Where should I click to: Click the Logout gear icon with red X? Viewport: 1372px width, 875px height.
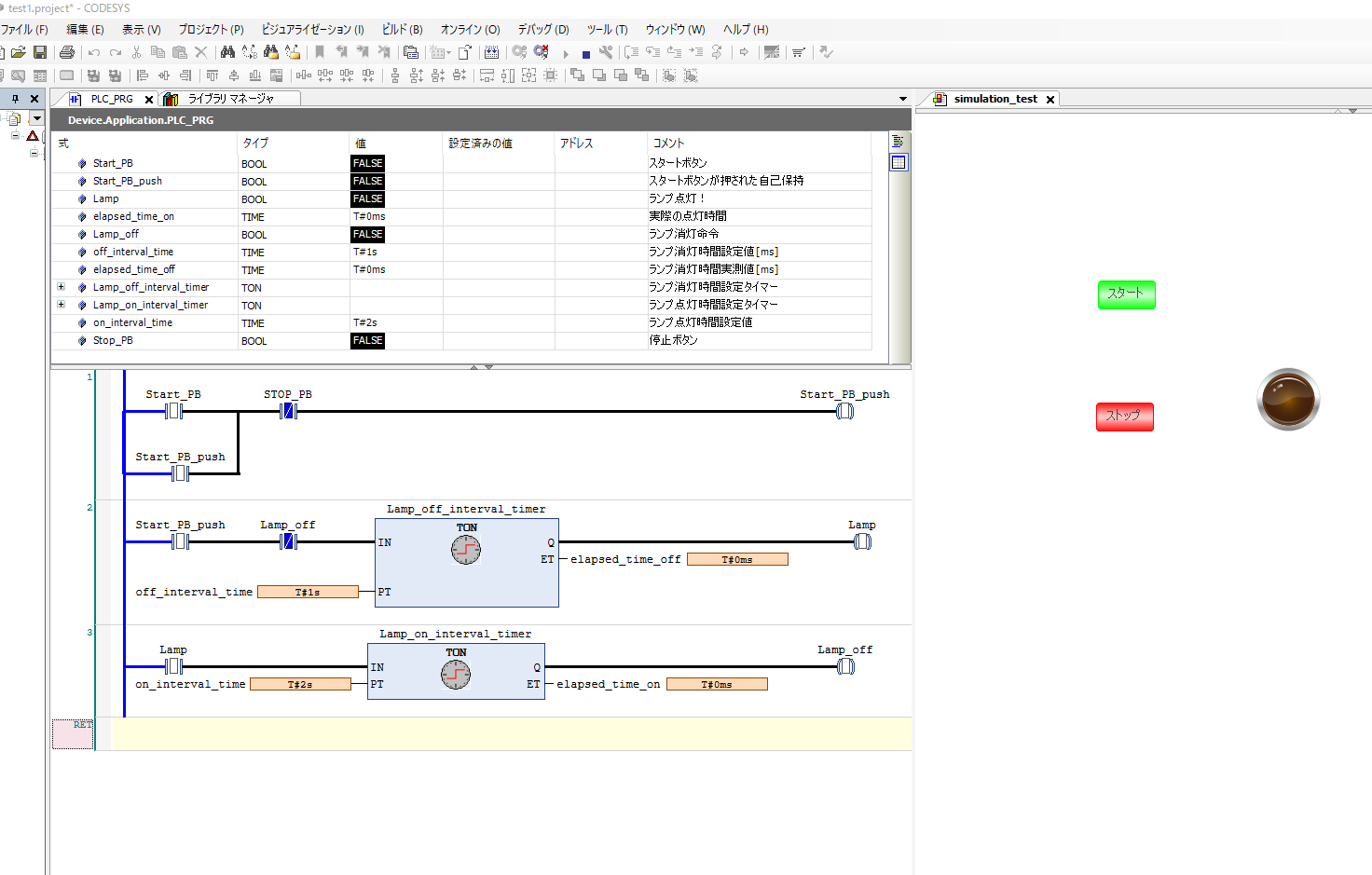[542, 53]
